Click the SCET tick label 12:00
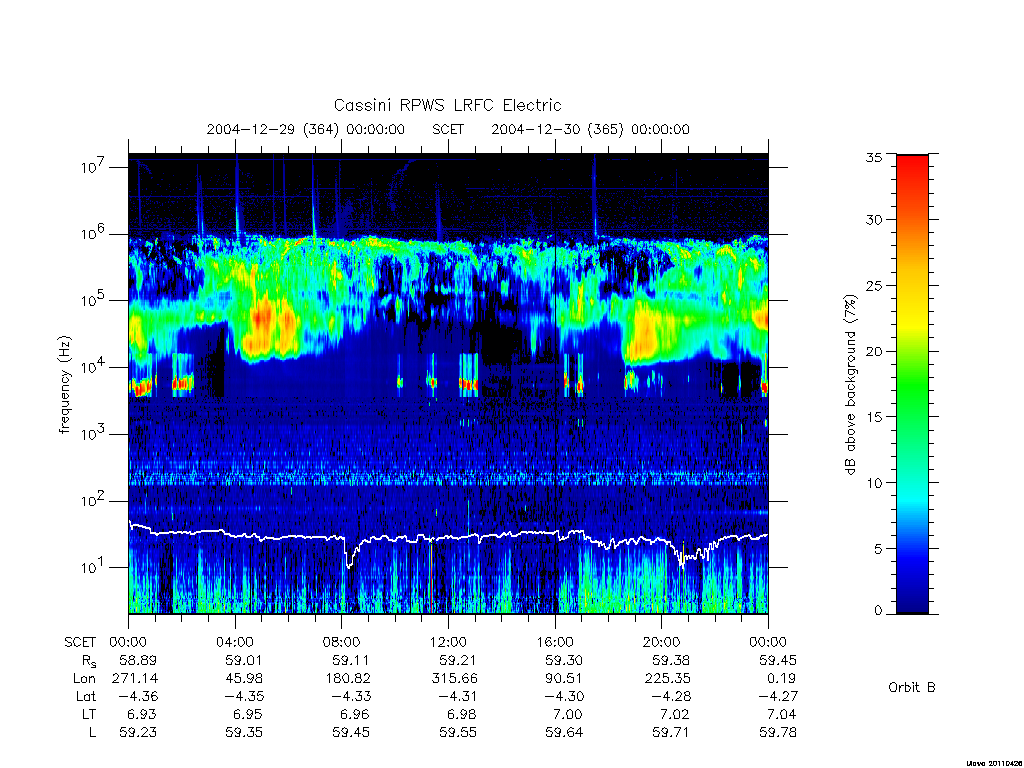 [x=449, y=642]
